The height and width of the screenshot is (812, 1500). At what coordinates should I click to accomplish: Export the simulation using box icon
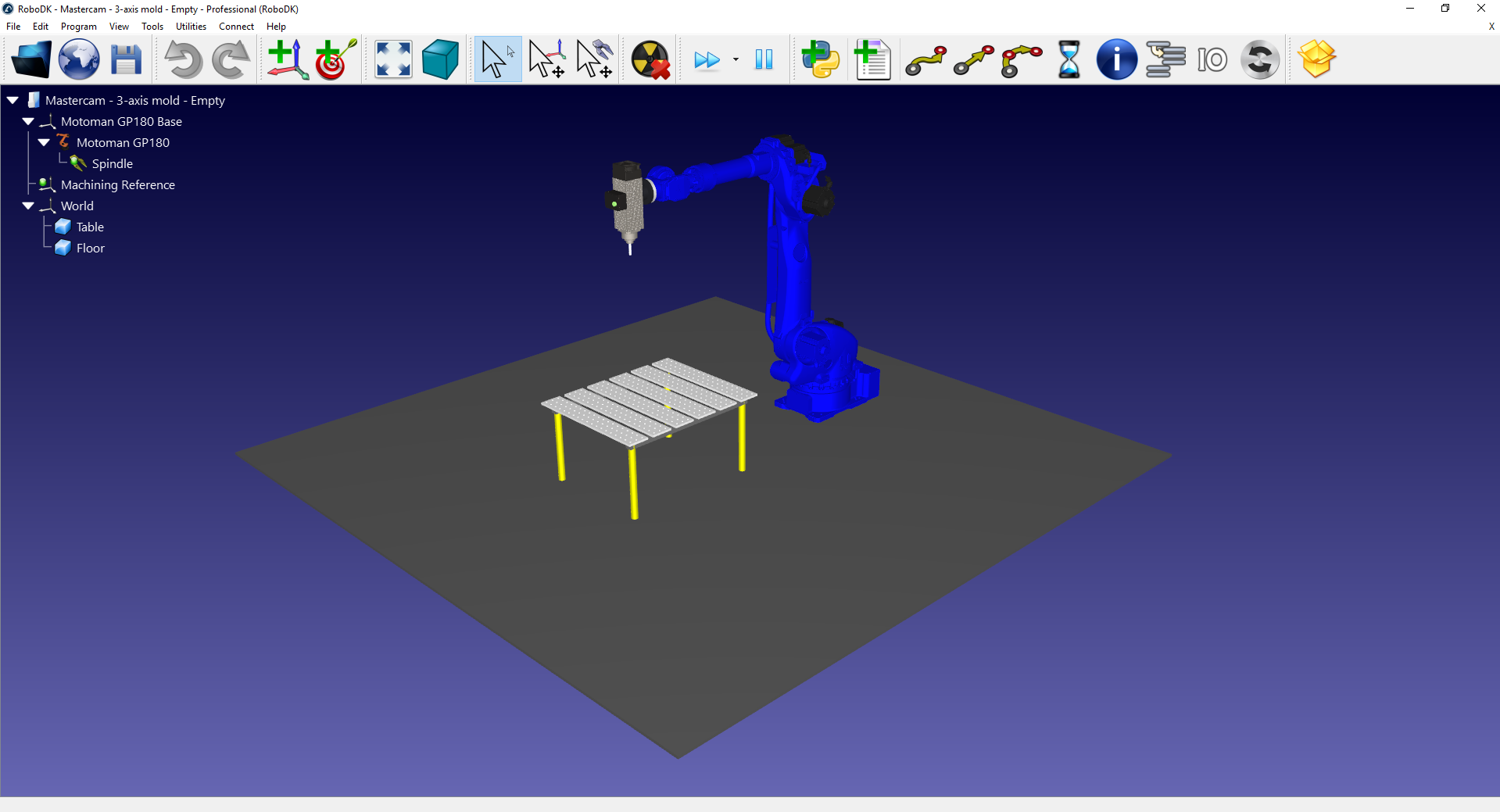(x=1317, y=59)
